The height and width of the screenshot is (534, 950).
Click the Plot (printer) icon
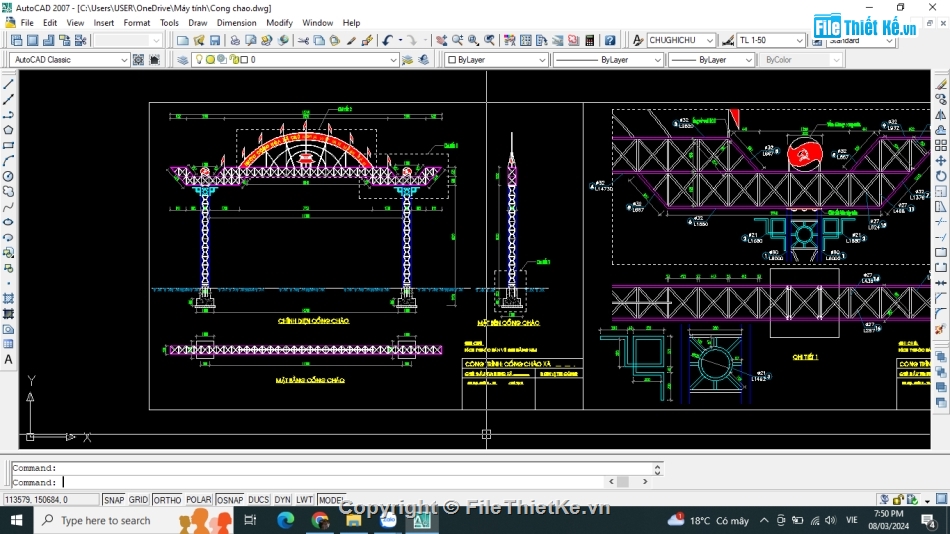(234, 41)
